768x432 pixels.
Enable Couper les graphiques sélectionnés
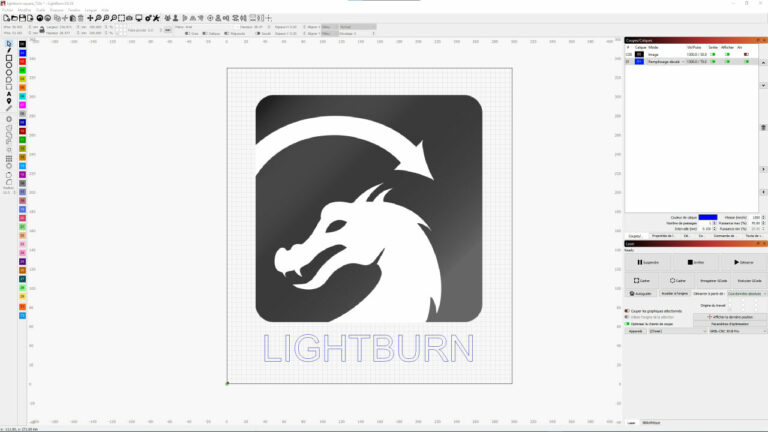coord(627,311)
